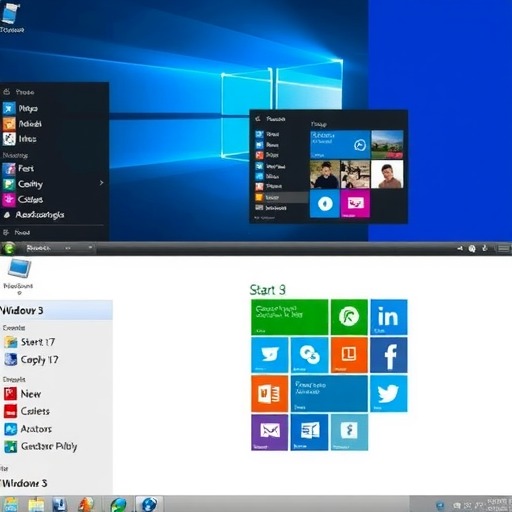Open the dropdown arrow on the dark taskbar
The height and width of the screenshot is (512, 512).
pyautogui.click(x=90, y=247)
